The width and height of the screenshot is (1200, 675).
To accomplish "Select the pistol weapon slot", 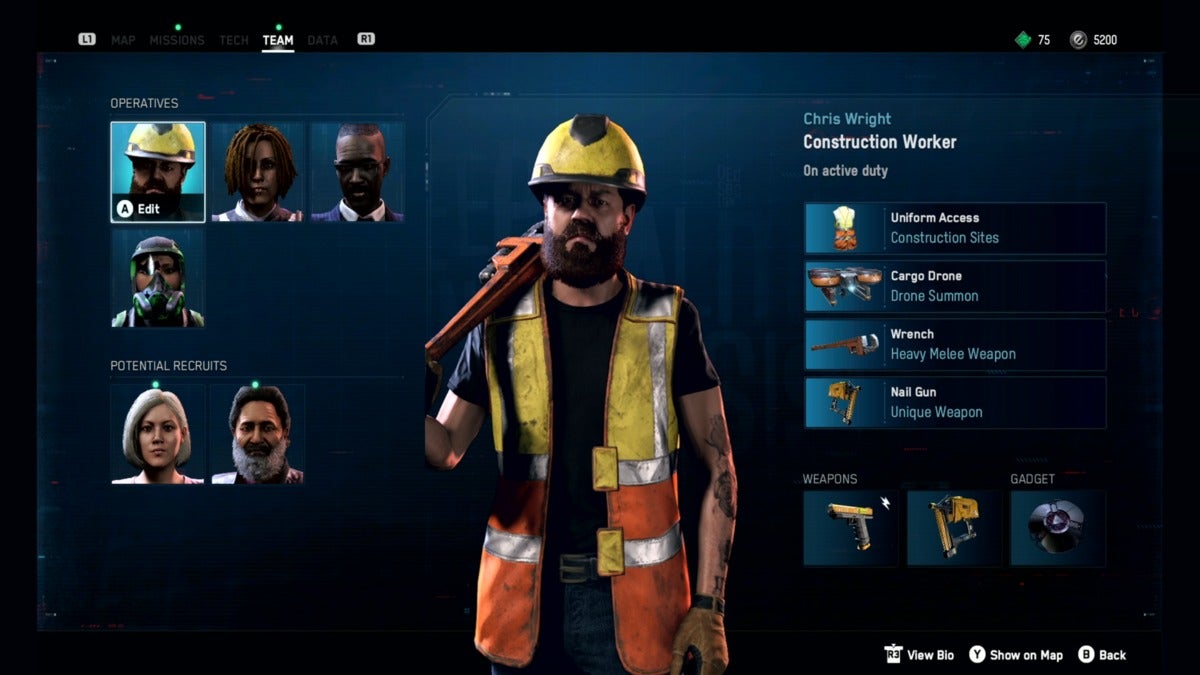I will point(851,528).
